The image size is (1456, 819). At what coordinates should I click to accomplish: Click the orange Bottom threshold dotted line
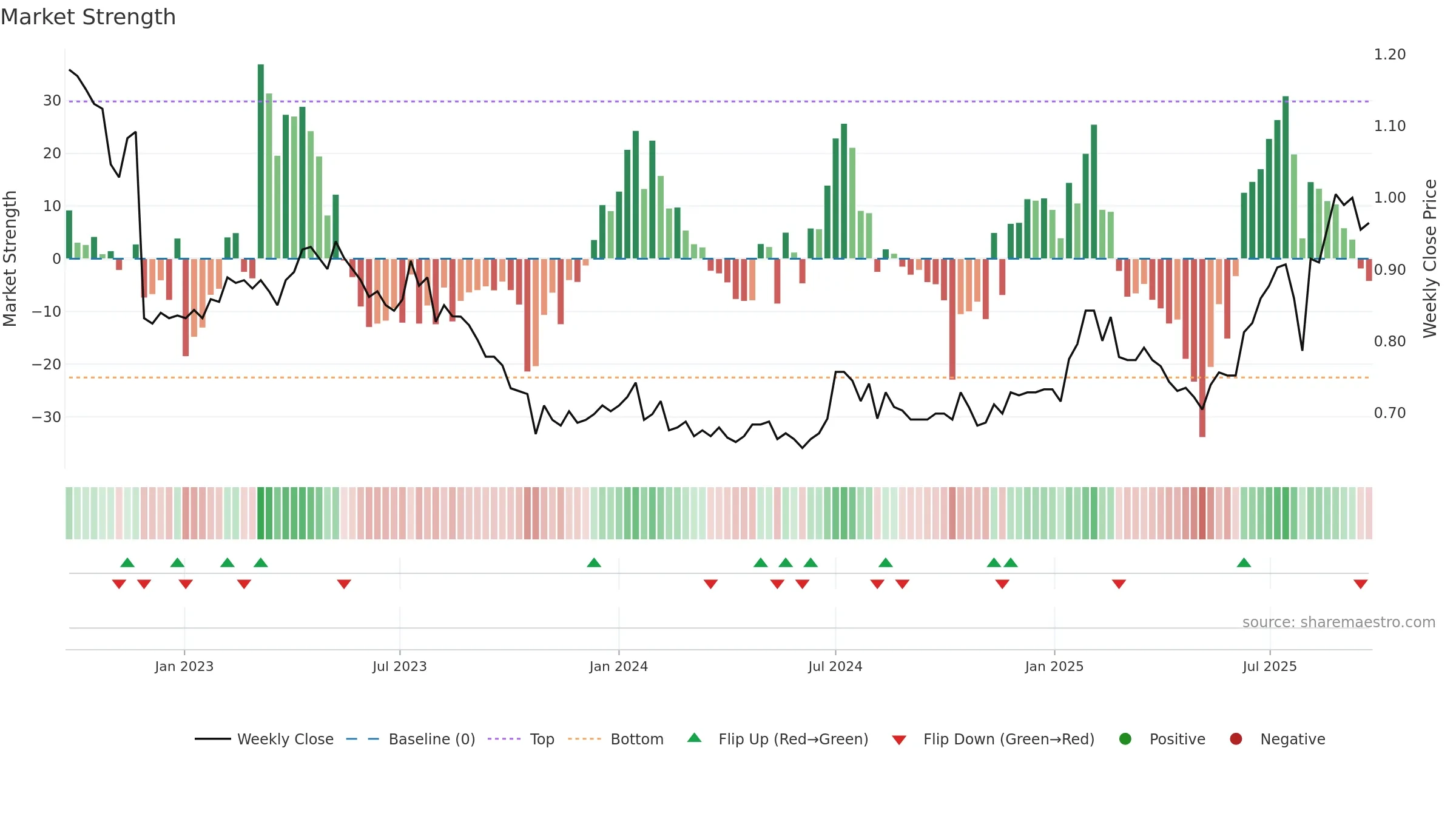[719, 377]
